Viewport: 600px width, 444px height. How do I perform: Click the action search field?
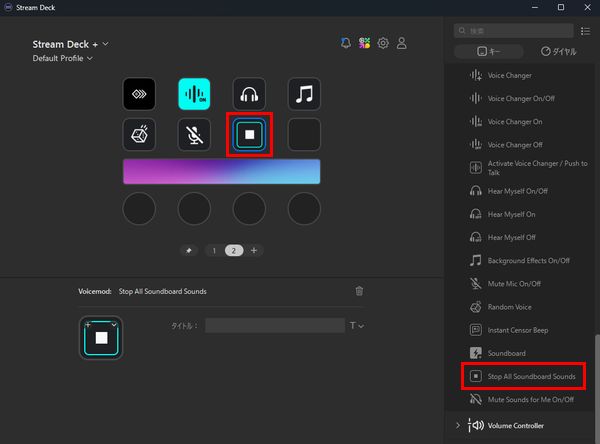coord(514,31)
